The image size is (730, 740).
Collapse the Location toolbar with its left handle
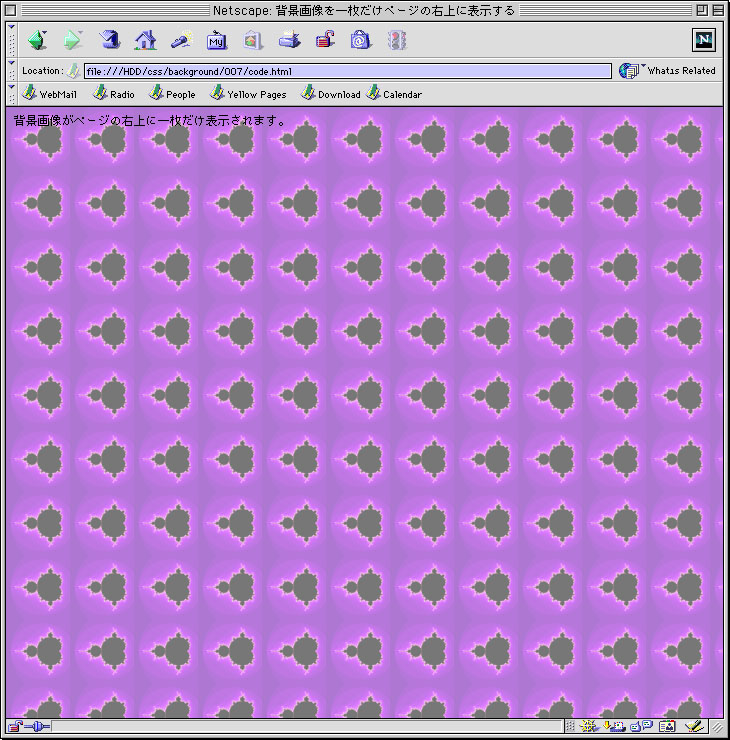pyautogui.click(x=11, y=70)
